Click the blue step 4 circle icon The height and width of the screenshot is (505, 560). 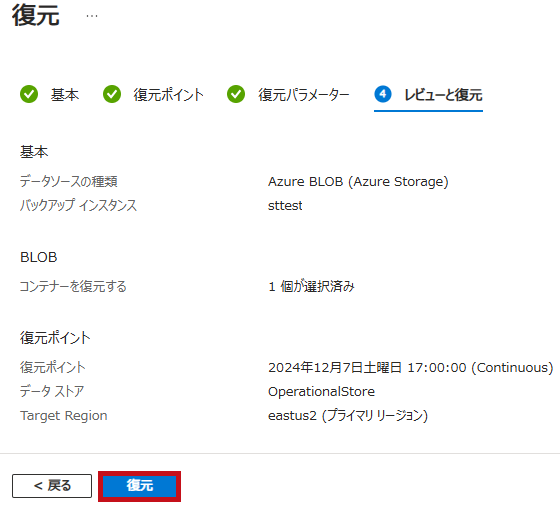pyautogui.click(x=383, y=94)
